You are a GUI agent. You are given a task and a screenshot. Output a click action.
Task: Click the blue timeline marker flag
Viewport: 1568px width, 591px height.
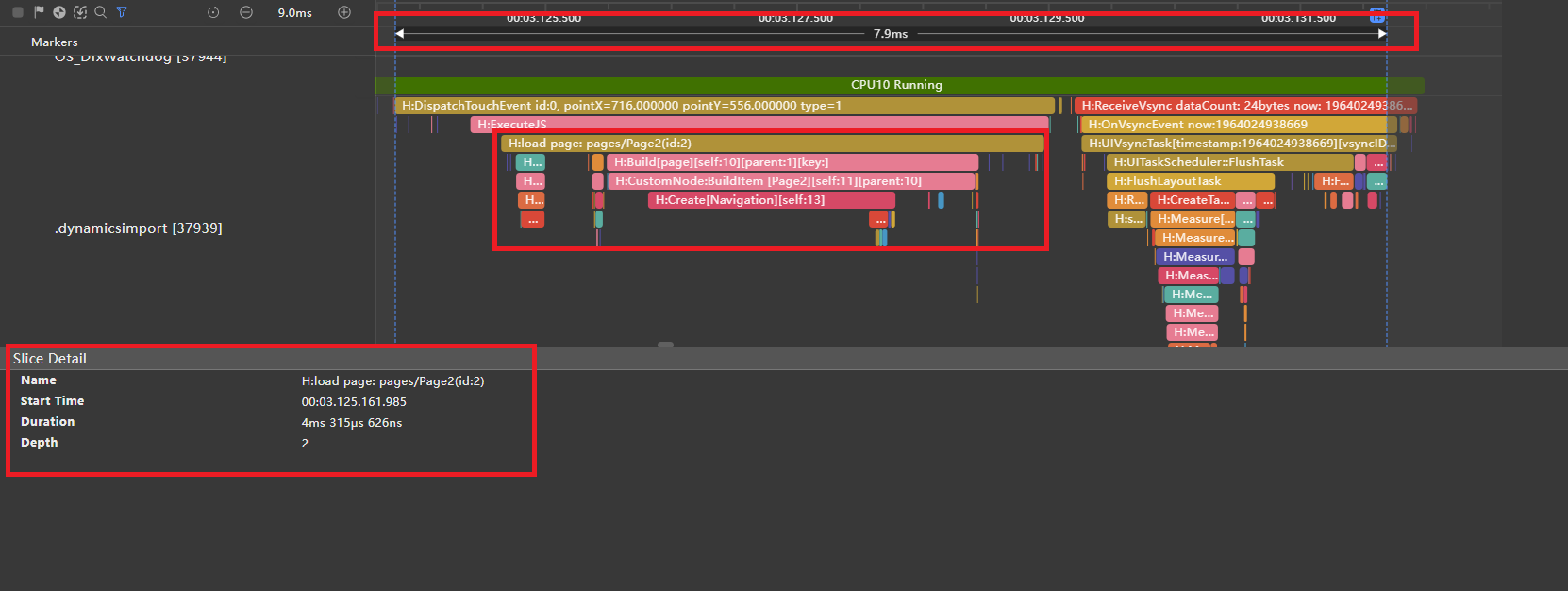[1376, 15]
